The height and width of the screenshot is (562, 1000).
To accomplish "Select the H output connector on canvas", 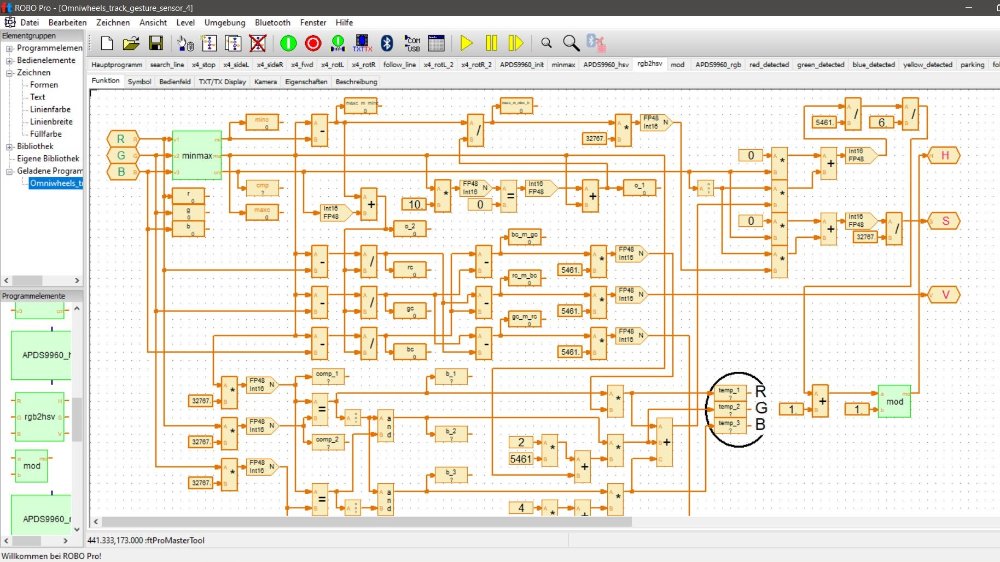I will tap(945, 155).
